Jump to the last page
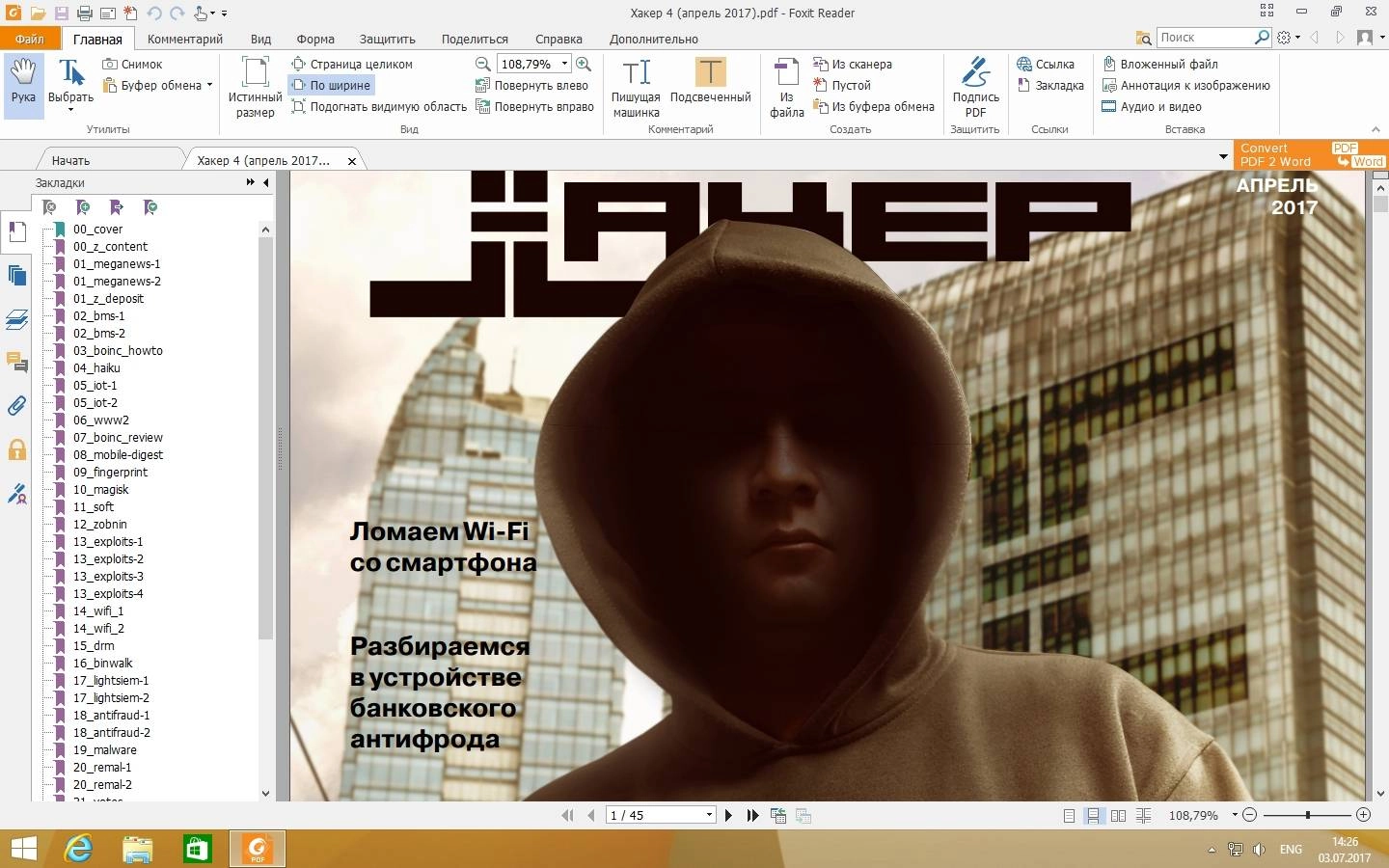The height and width of the screenshot is (868, 1389). click(752, 816)
